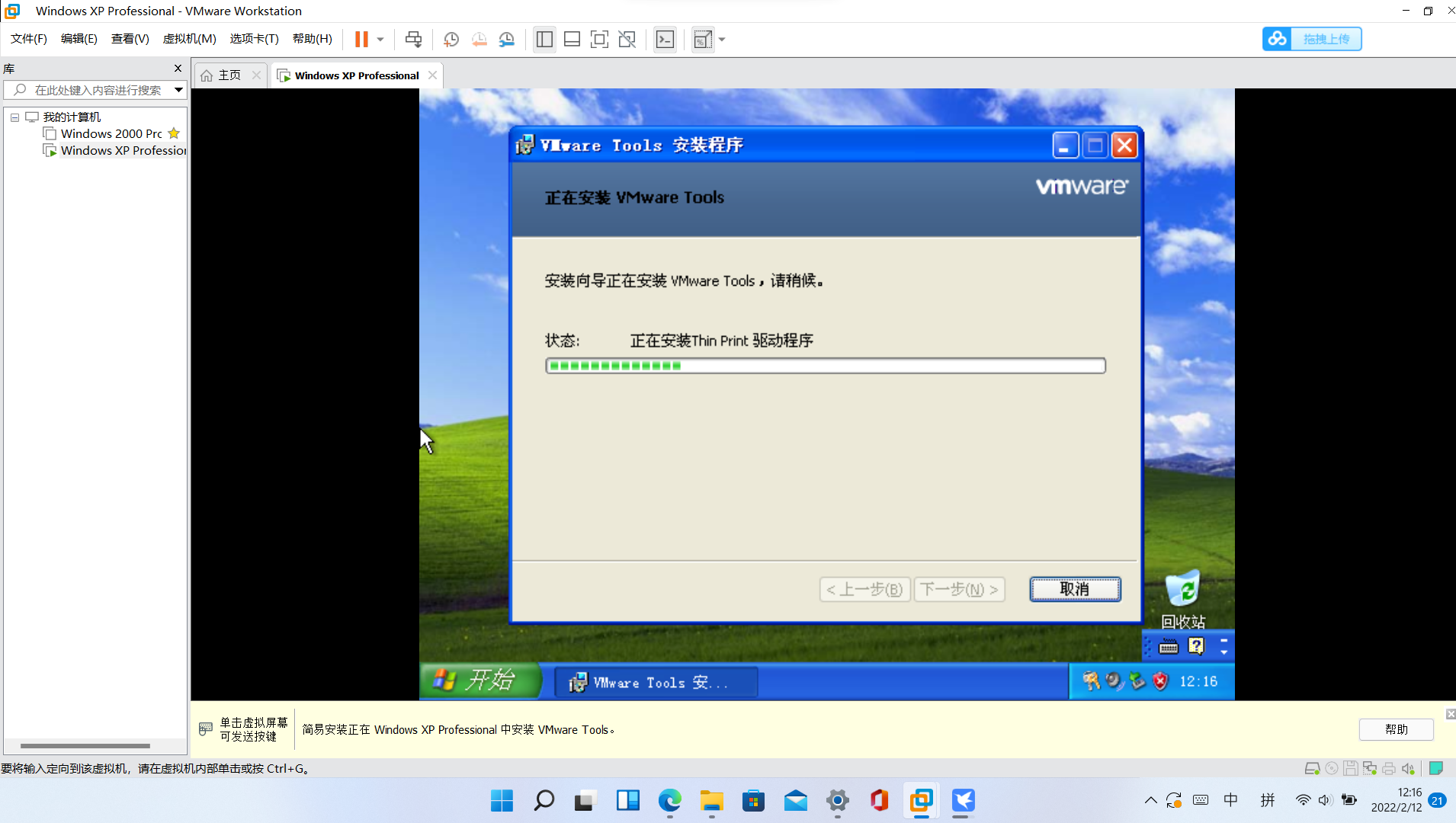The width and height of the screenshot is (1456, 823).
Task: Click the installation progress bar
Action: coord(826,366)
